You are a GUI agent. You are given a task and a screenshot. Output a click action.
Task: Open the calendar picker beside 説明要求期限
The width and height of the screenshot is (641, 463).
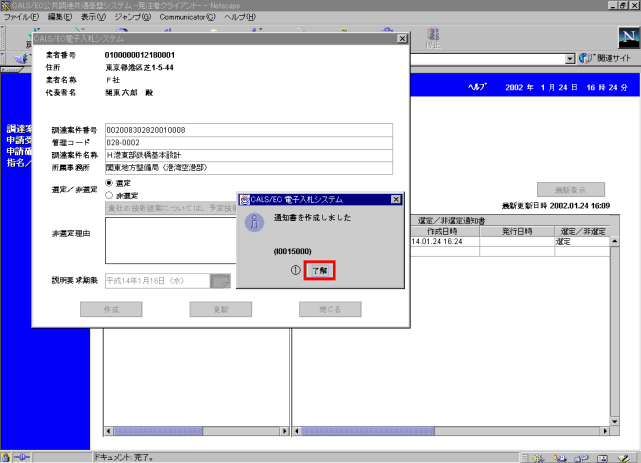click(220, 281)
